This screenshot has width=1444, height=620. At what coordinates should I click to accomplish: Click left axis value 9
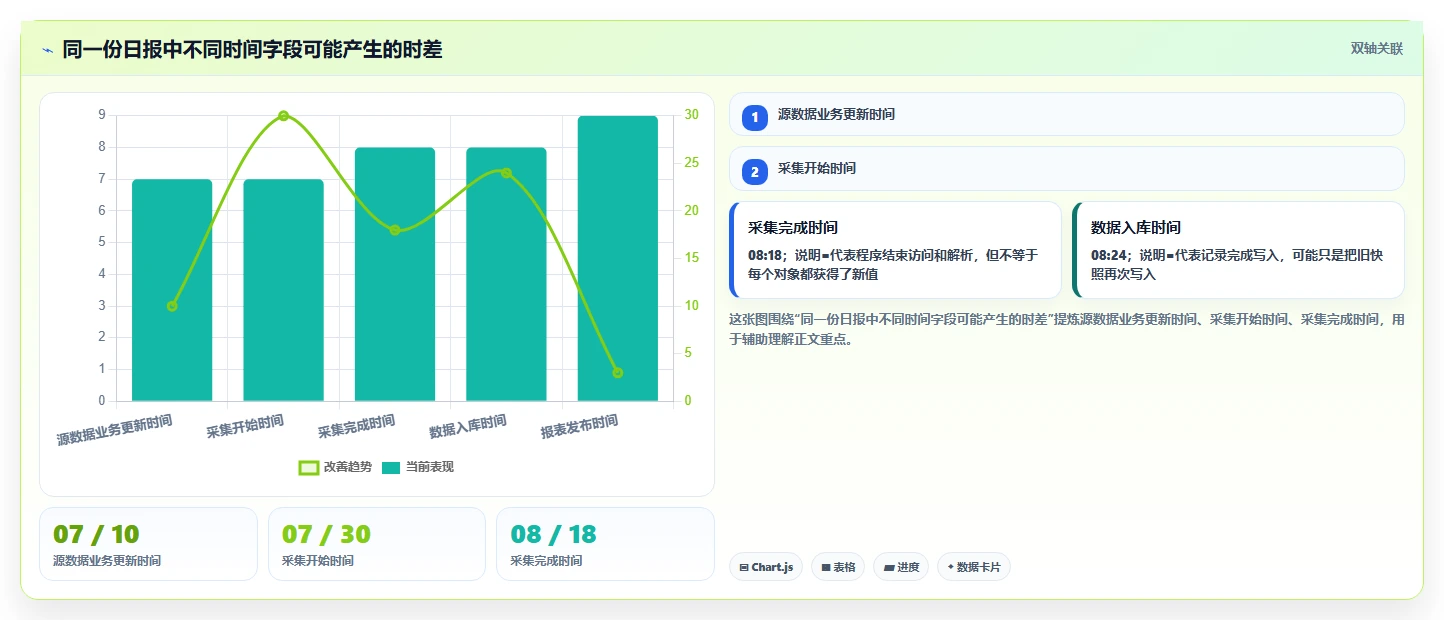point(101,115)
